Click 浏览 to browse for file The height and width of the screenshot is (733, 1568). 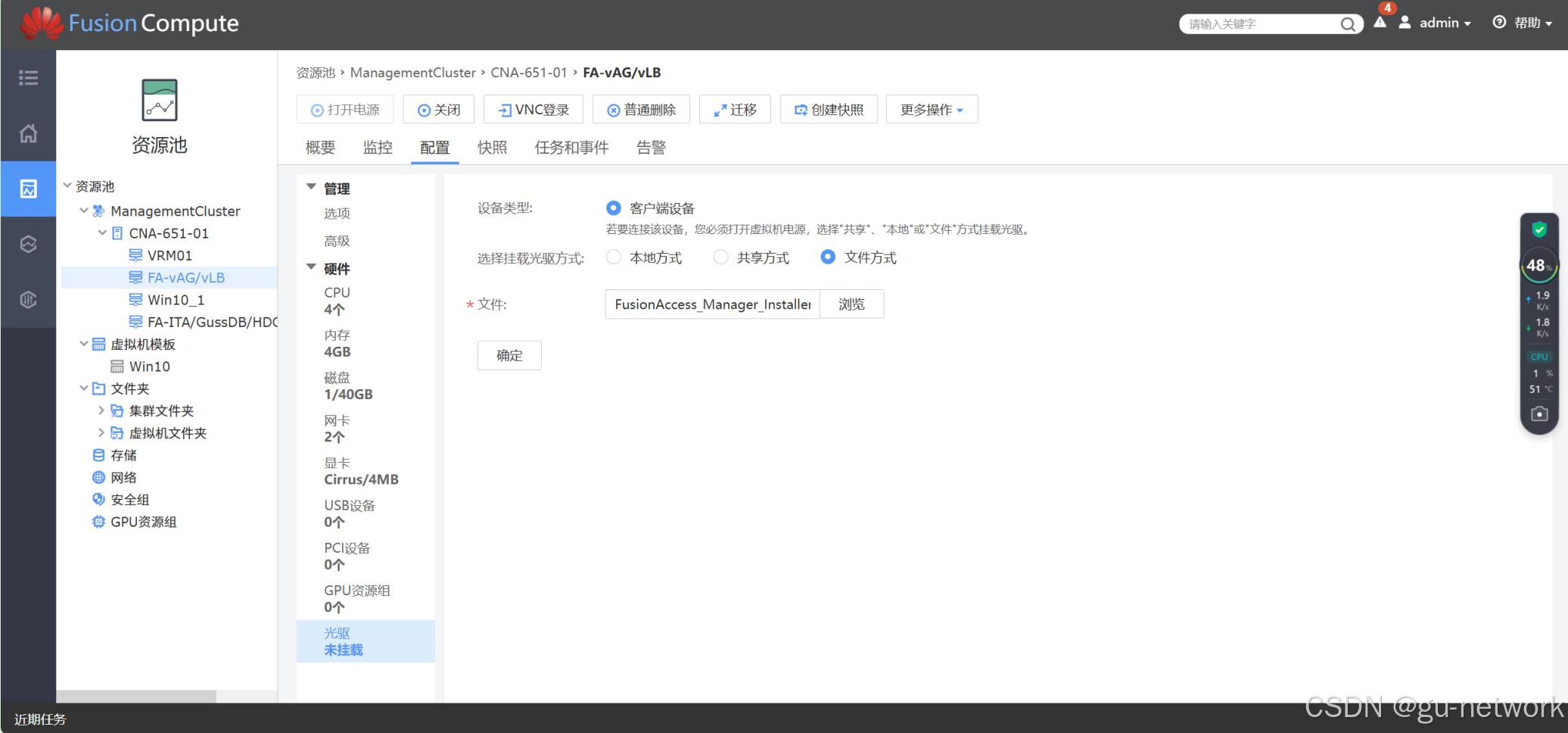pyautogui.click(x=851, y=304)
